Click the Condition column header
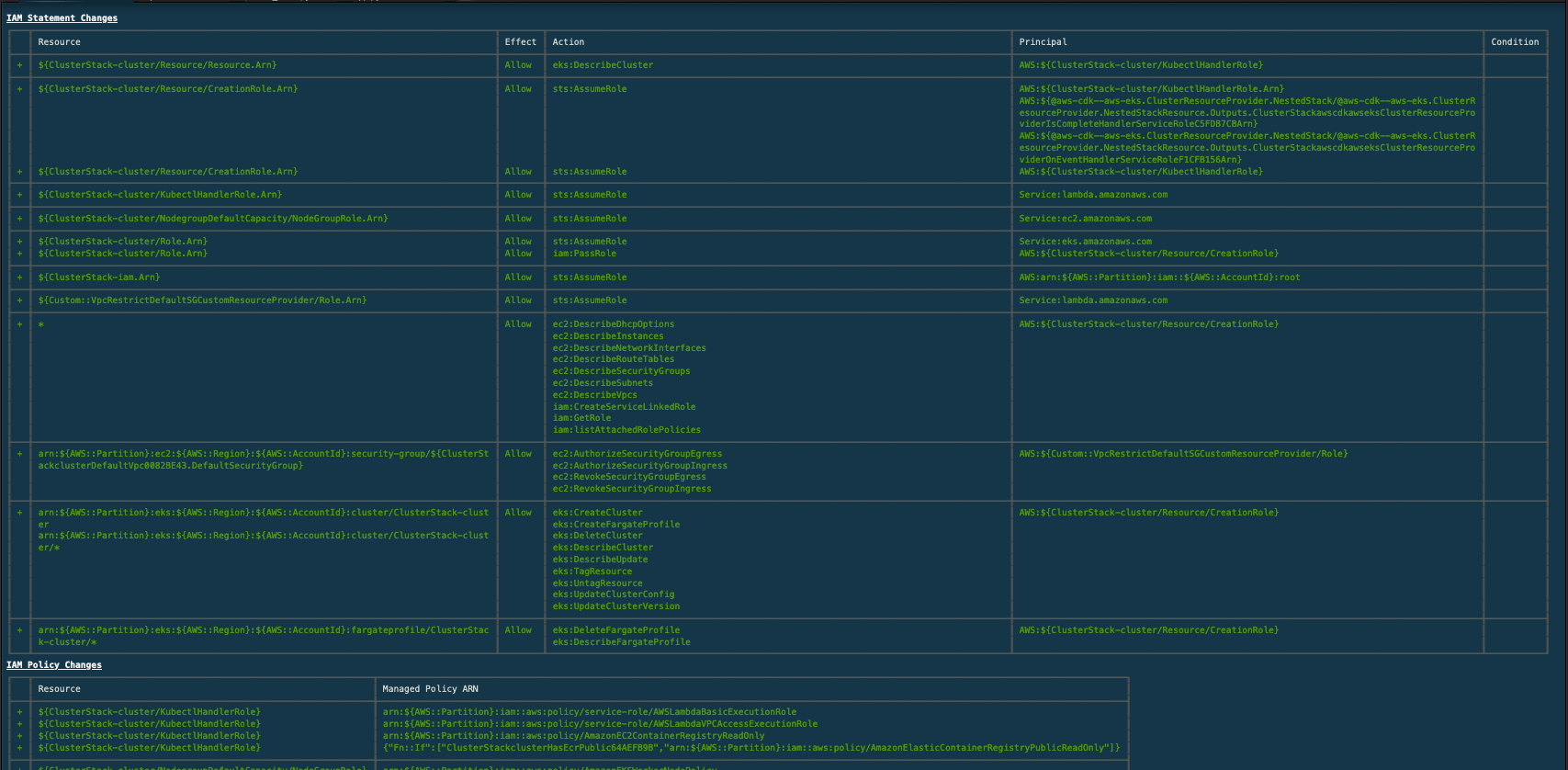The image size is (1568, 770). click(1514, 42)
